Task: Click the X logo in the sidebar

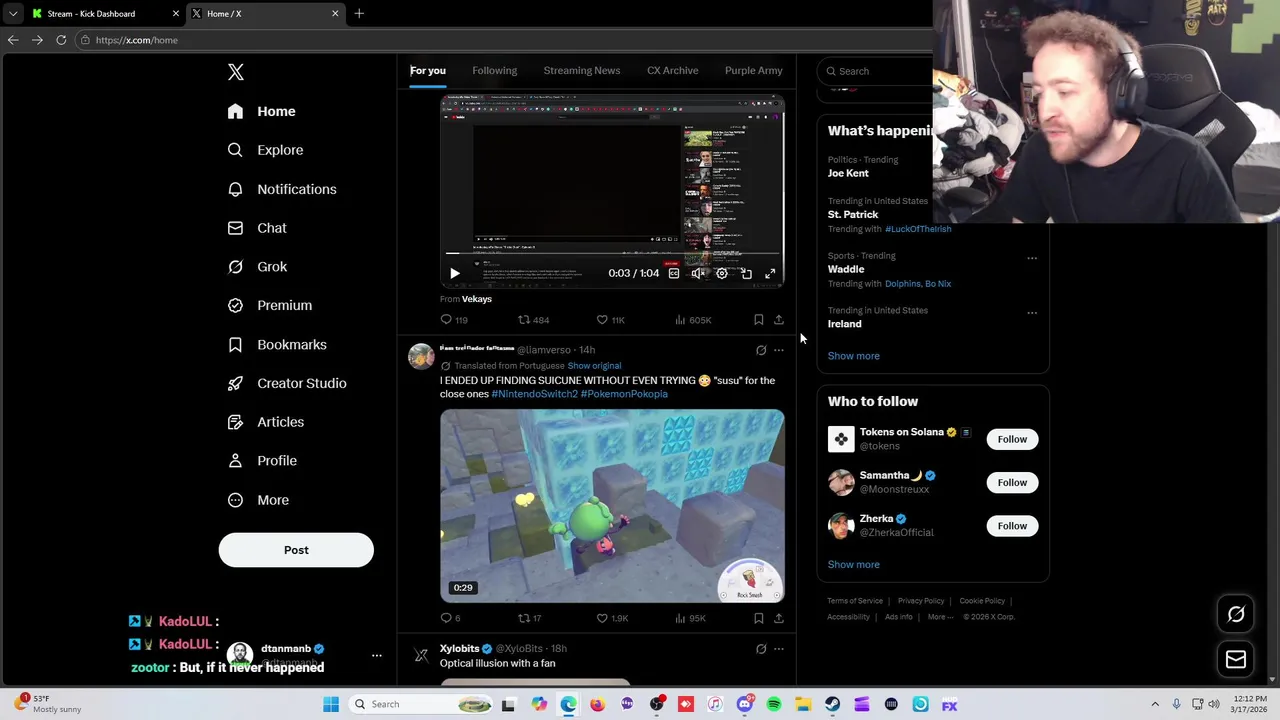Action: [236, 72]
